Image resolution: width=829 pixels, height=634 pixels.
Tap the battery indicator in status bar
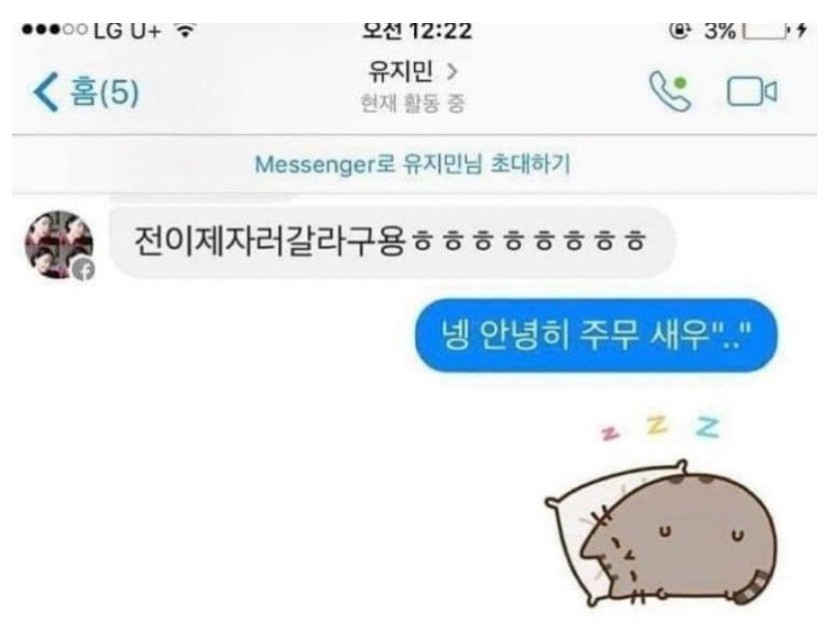pyautogui.click(x=767, y=31)
